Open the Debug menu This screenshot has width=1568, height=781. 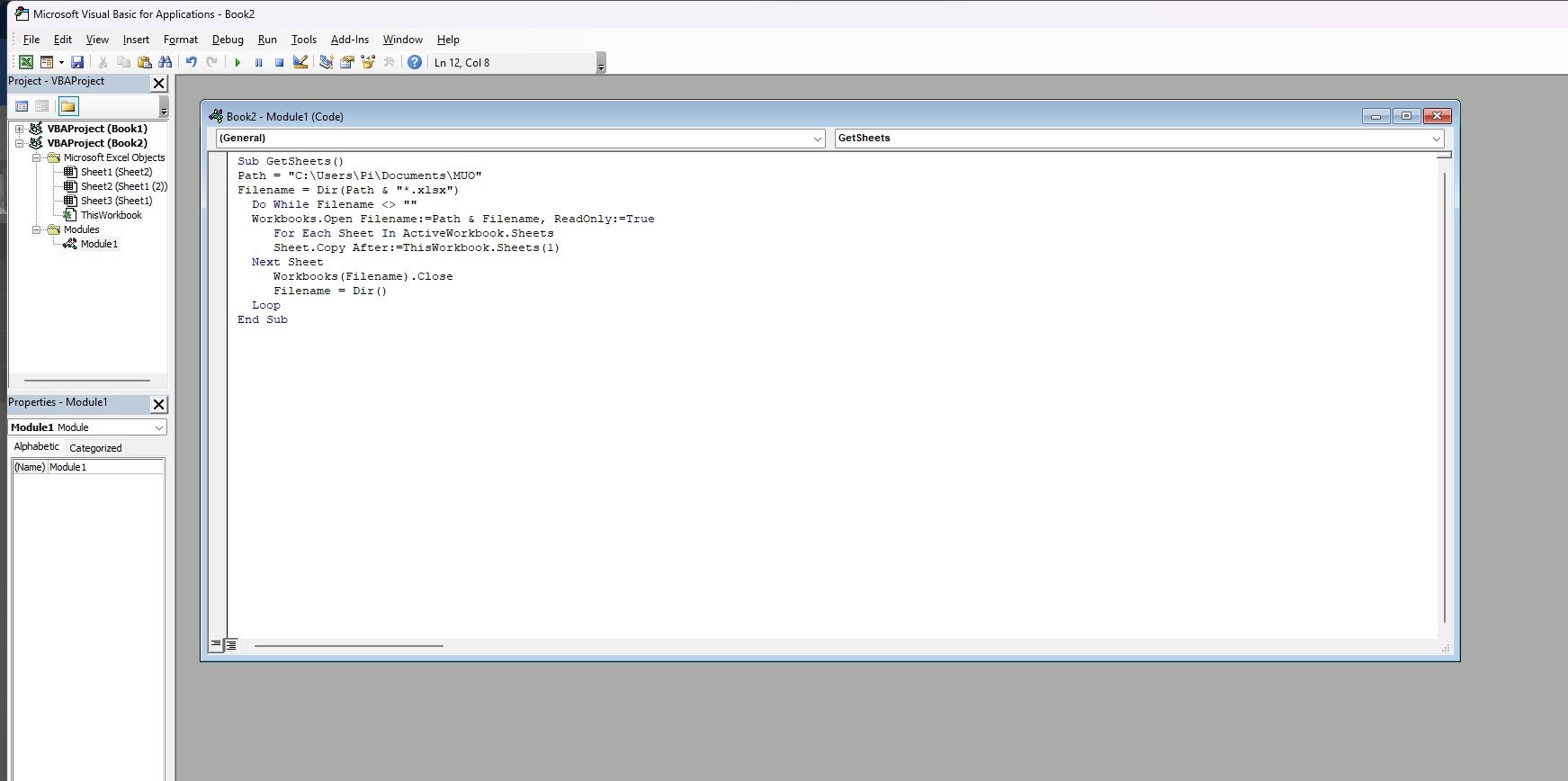tap(228, 40)
